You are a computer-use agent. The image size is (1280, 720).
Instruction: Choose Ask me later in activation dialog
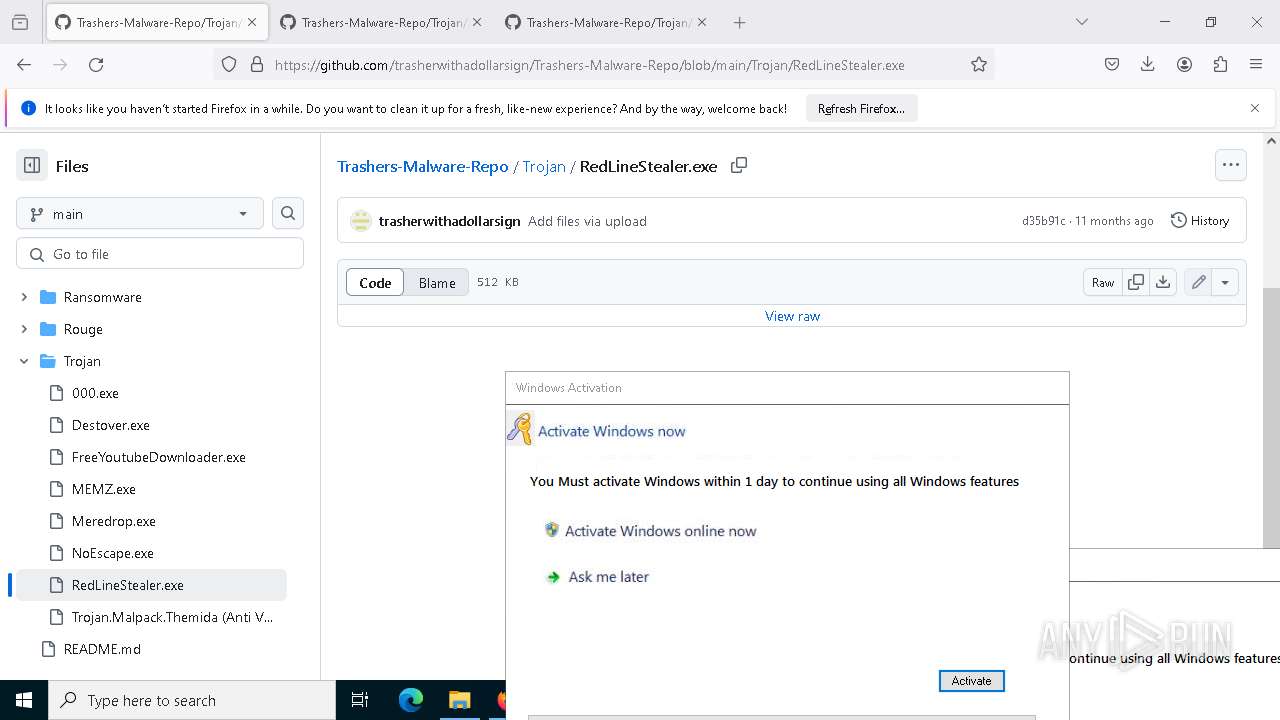608,577
